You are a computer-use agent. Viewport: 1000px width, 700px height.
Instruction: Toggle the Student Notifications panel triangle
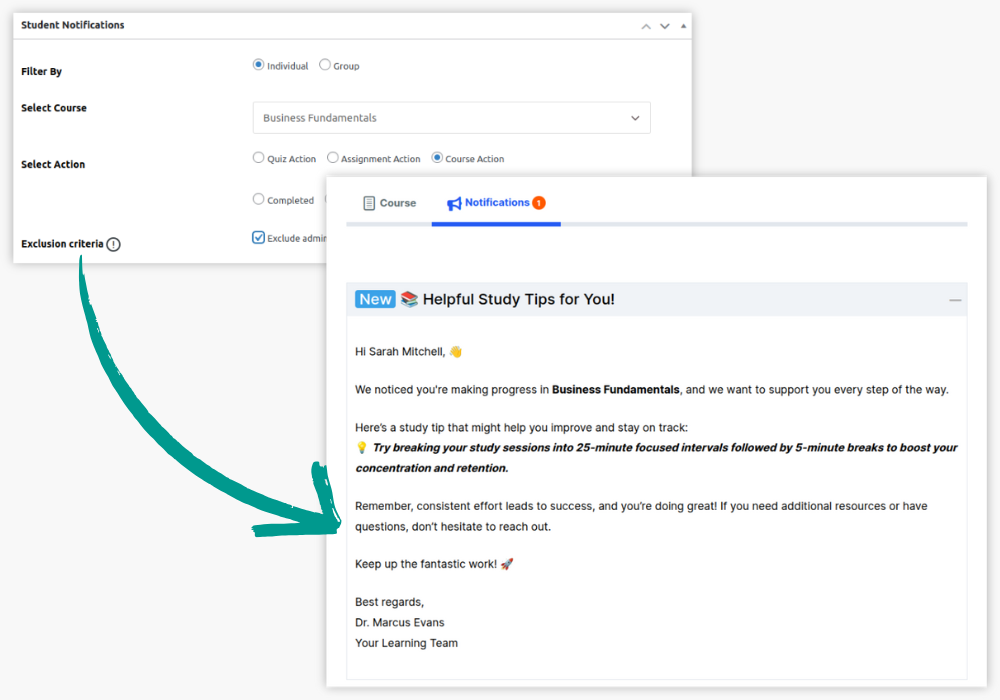pyautogui.click(x=683, y=26)
